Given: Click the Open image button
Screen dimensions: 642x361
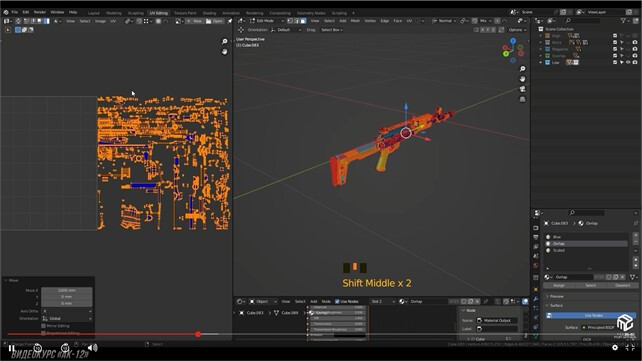Looking at the screenshot, I should (215, 21).
